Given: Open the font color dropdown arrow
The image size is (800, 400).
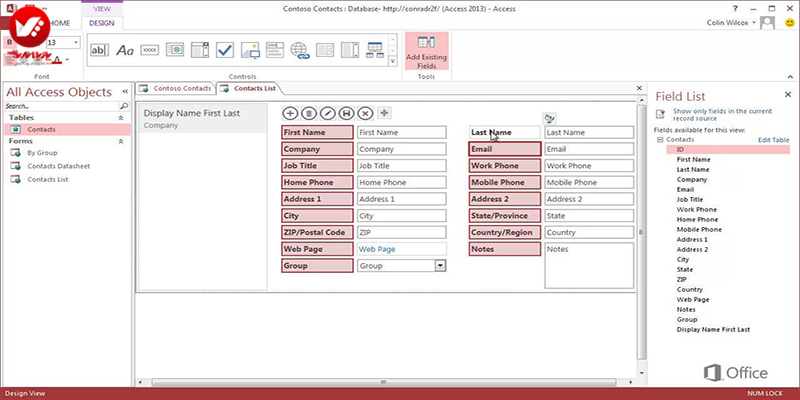Looking at the screenshot, I should coord(67,60).
